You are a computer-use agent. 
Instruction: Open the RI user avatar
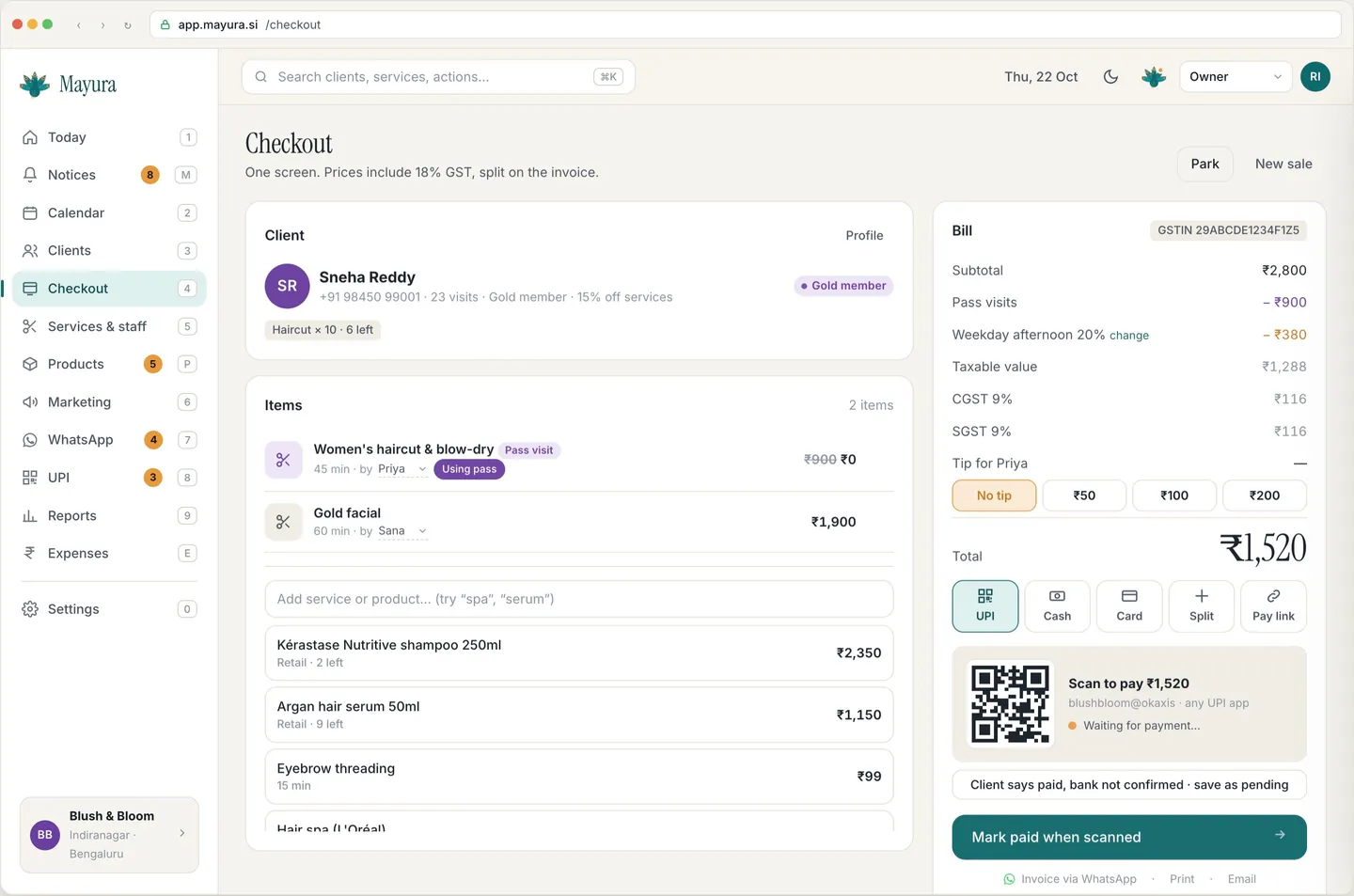tap(1315, 77)
